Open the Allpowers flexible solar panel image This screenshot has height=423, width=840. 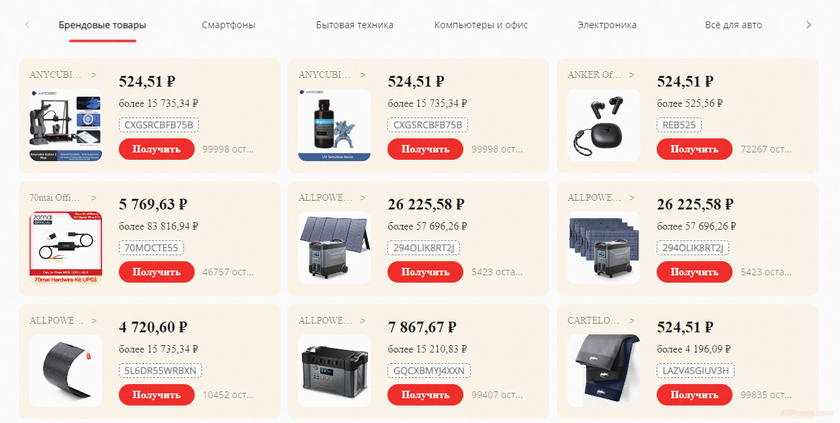pos(65,371)
